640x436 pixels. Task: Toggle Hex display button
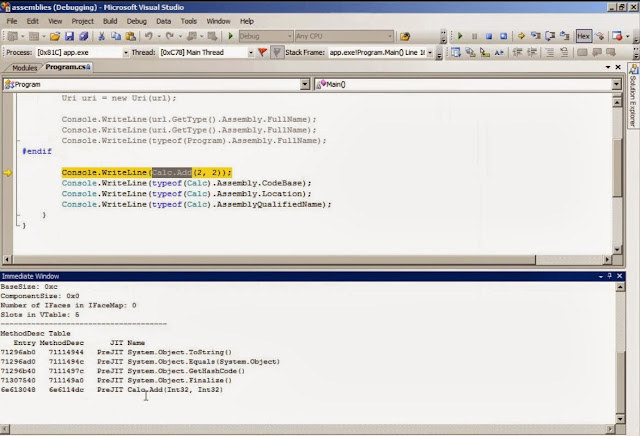tap(583, 36)
